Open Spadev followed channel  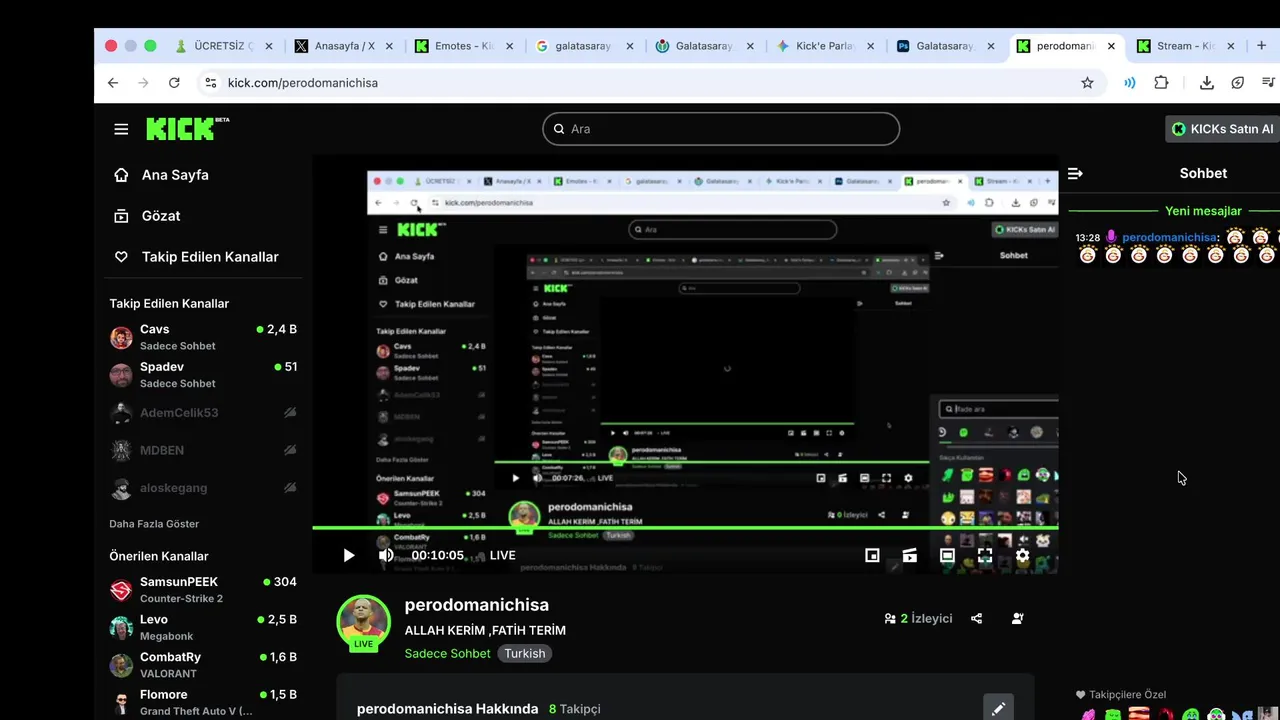click(x=203, y=375)
